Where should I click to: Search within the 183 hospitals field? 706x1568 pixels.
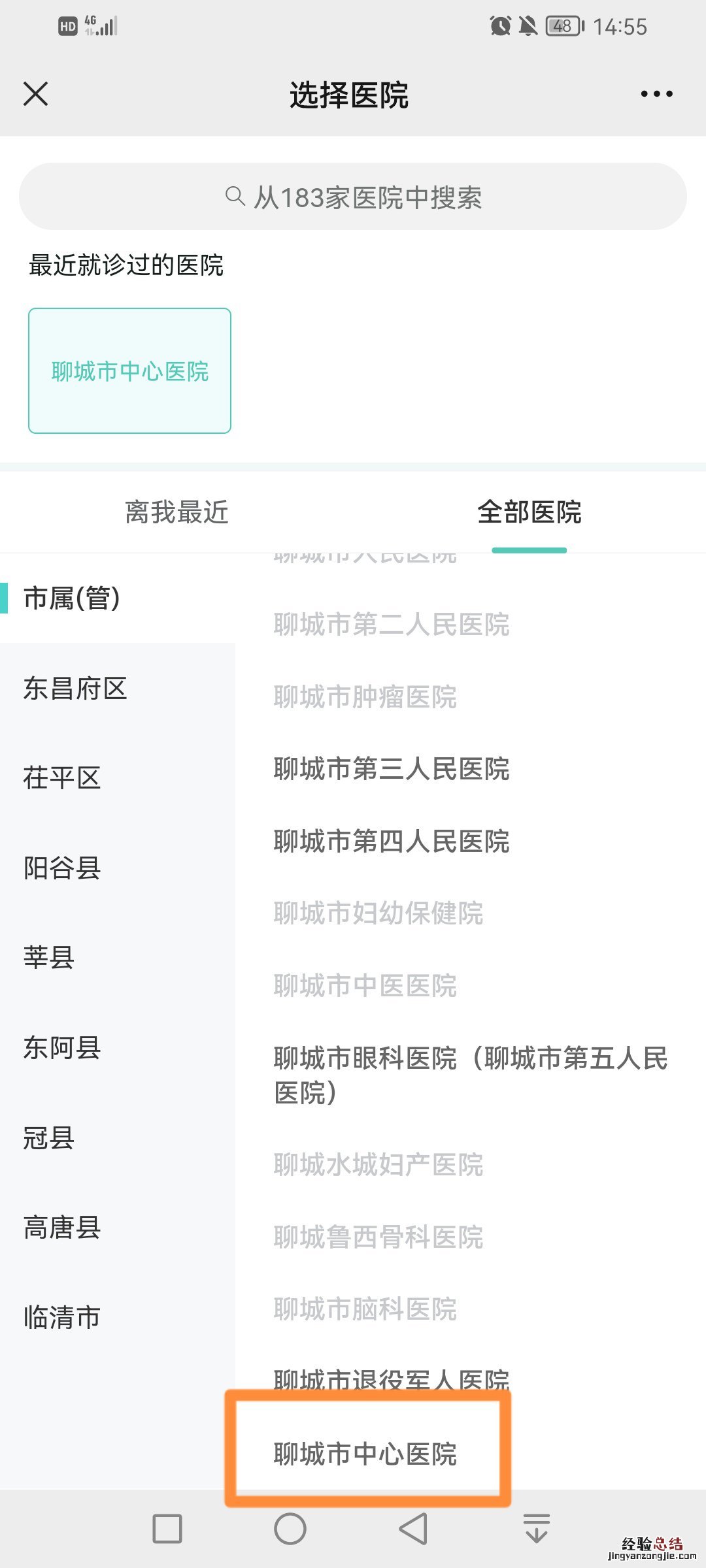(x=367, y=197)
